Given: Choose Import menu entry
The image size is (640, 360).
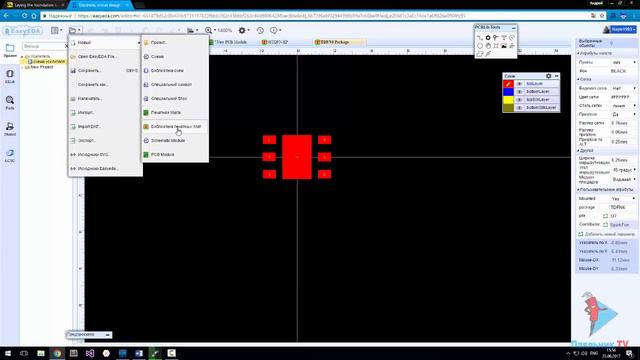Looking at the screenshot, I should click(x=105, y=112).
